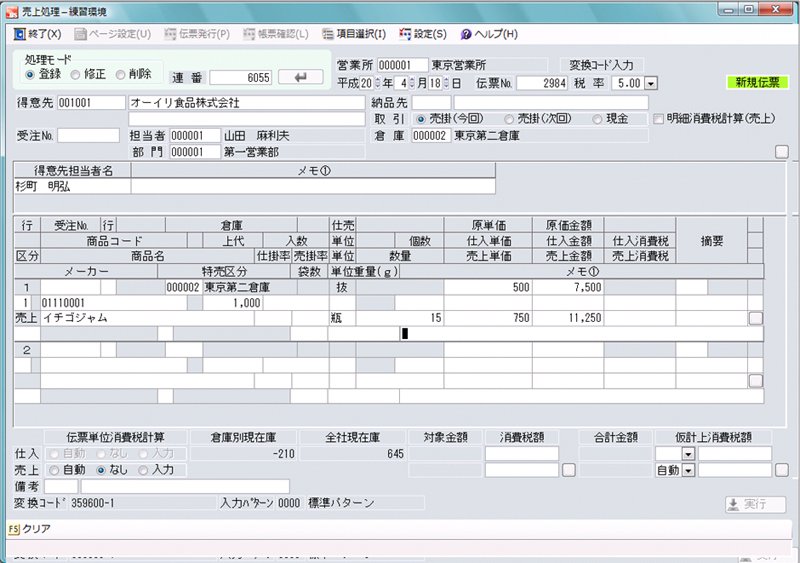800x563 pixels.
Task: Open the 税率 dropdown arrow
Action: tap(651, 83)
